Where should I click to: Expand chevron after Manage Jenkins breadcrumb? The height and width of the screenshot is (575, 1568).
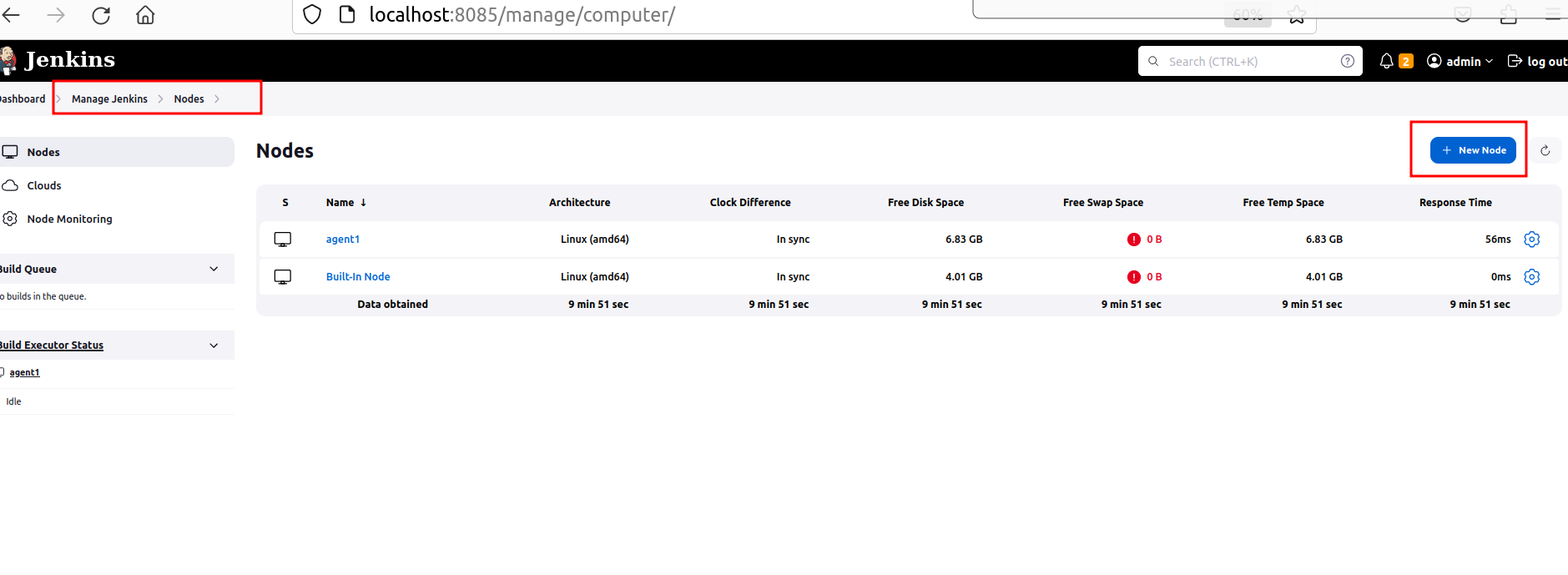click(161, 98)
